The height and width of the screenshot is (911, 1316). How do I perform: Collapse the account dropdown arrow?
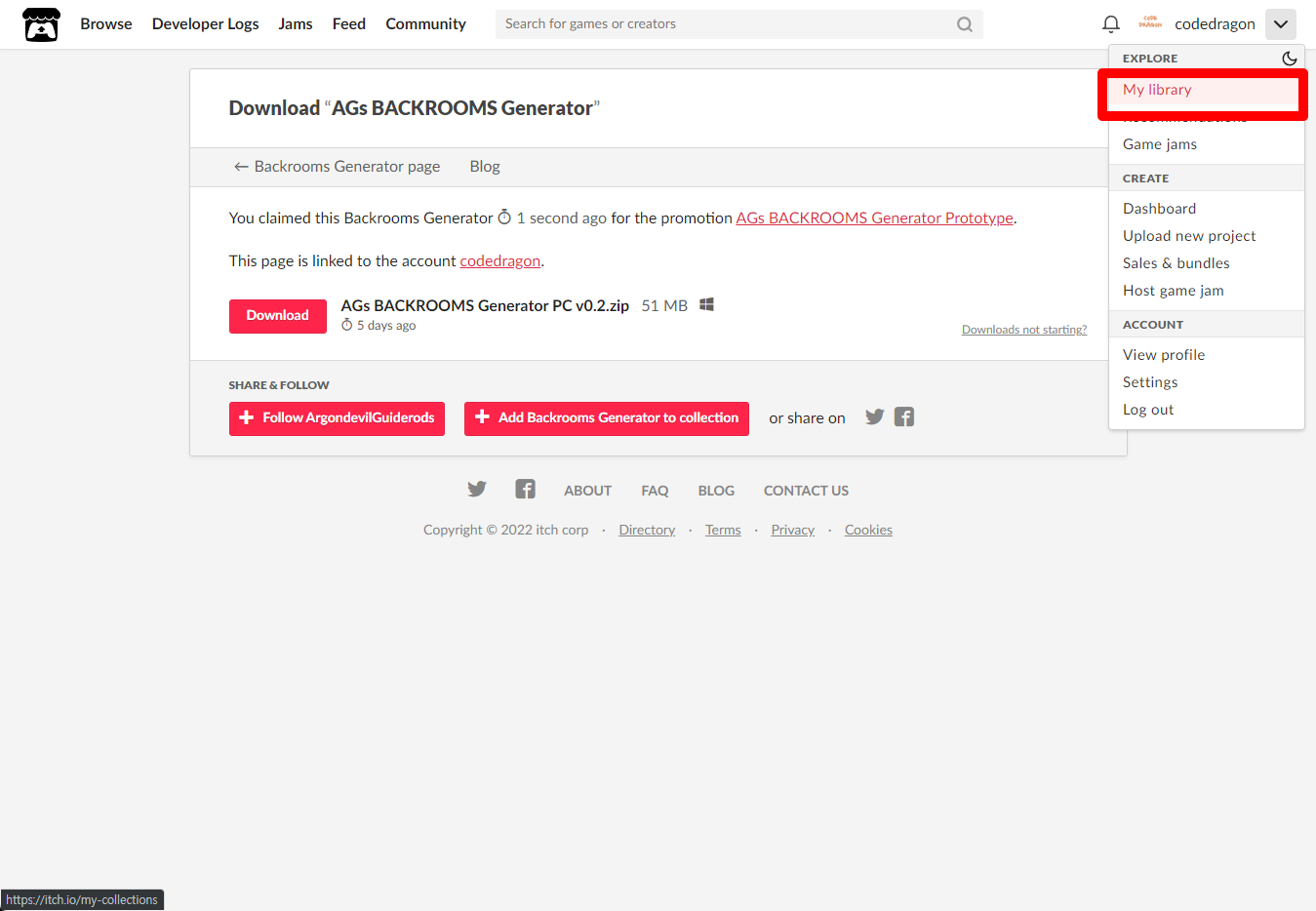click(x=1280, y=24)
